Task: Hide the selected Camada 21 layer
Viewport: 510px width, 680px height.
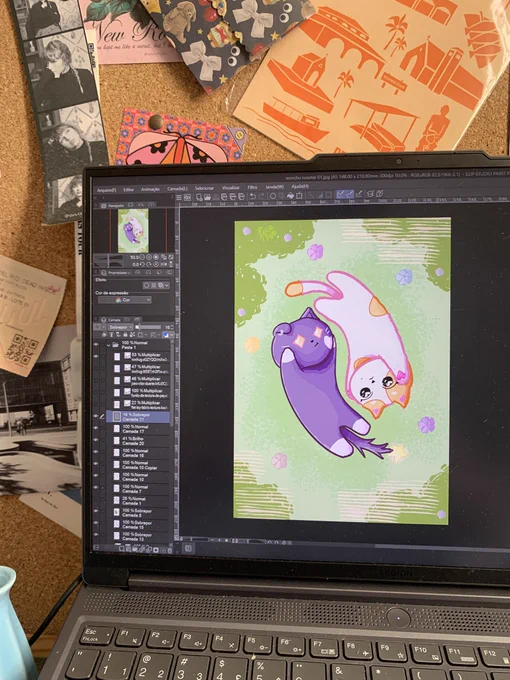Action: 96,417
